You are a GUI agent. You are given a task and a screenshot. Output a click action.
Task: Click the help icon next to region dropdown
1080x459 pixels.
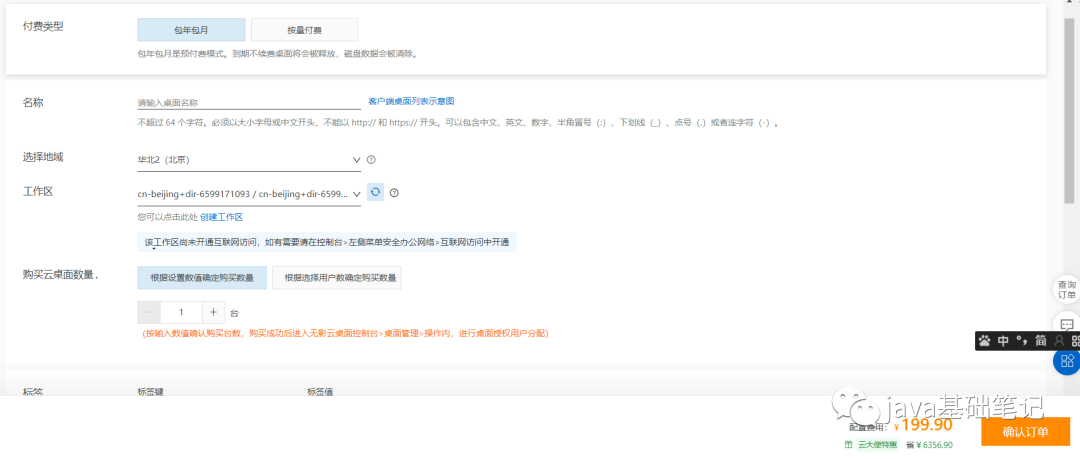371,160
